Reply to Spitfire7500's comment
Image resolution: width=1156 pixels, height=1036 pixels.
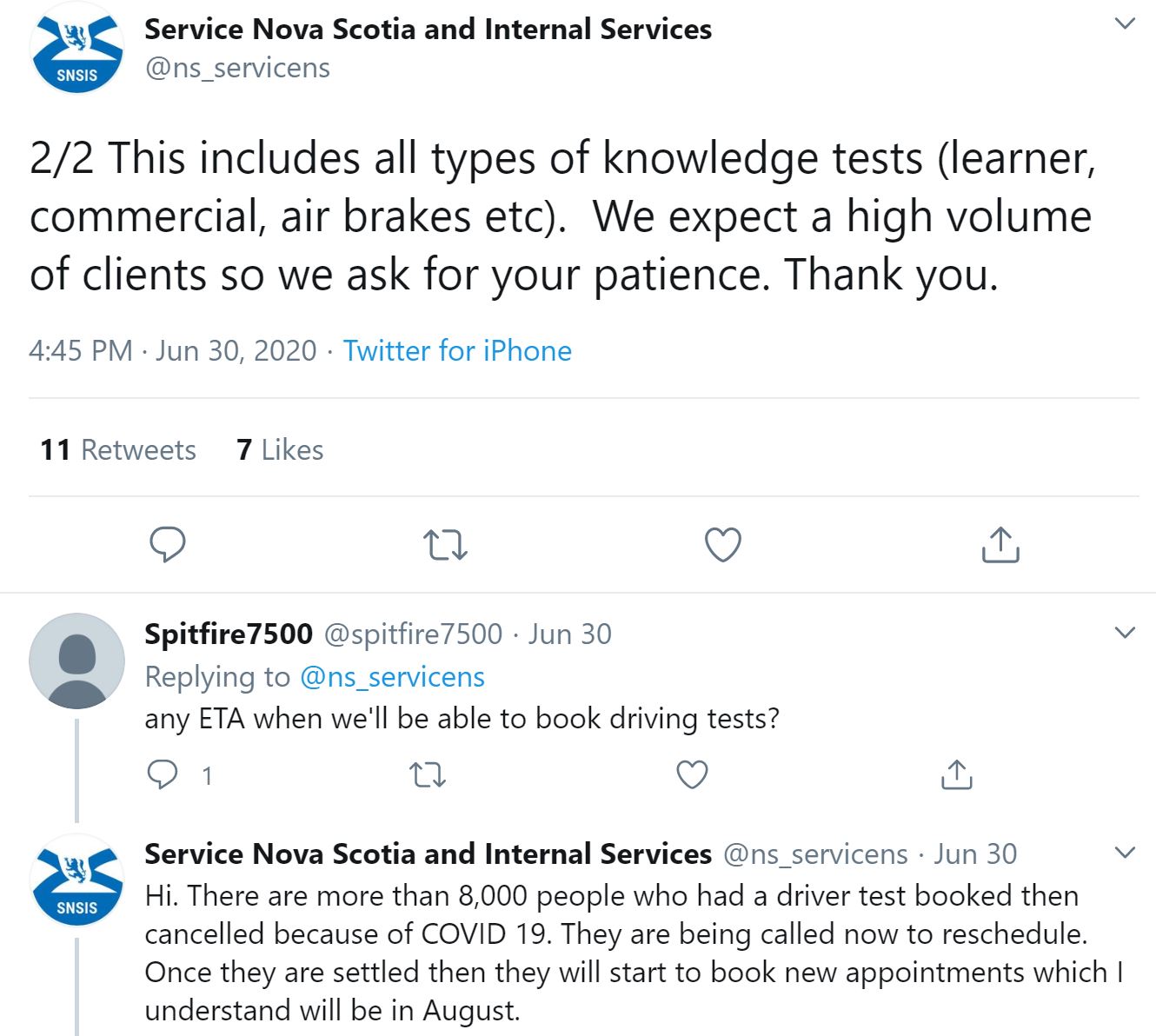click(163, 774)
